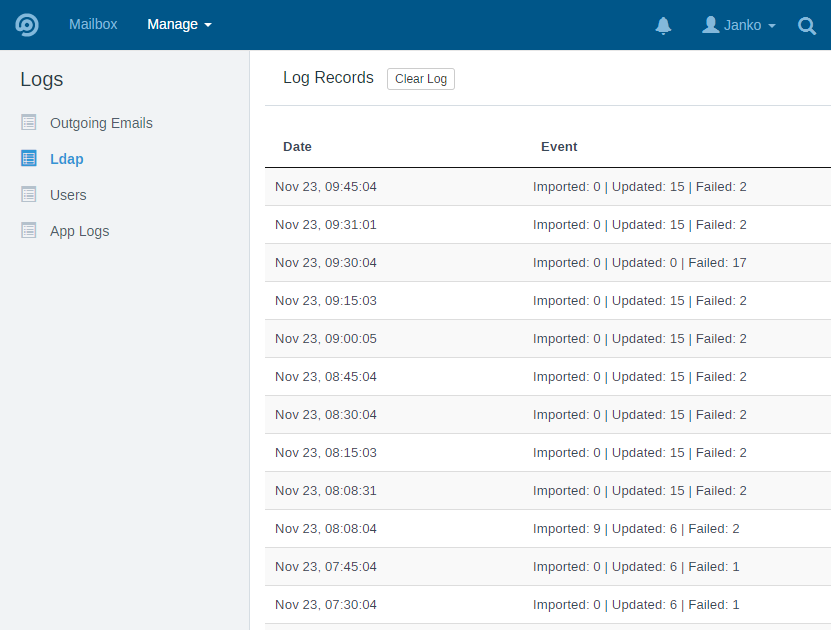Click the Users log icon
This screenshot has width=831, height=630.
[x=28, y=194]
